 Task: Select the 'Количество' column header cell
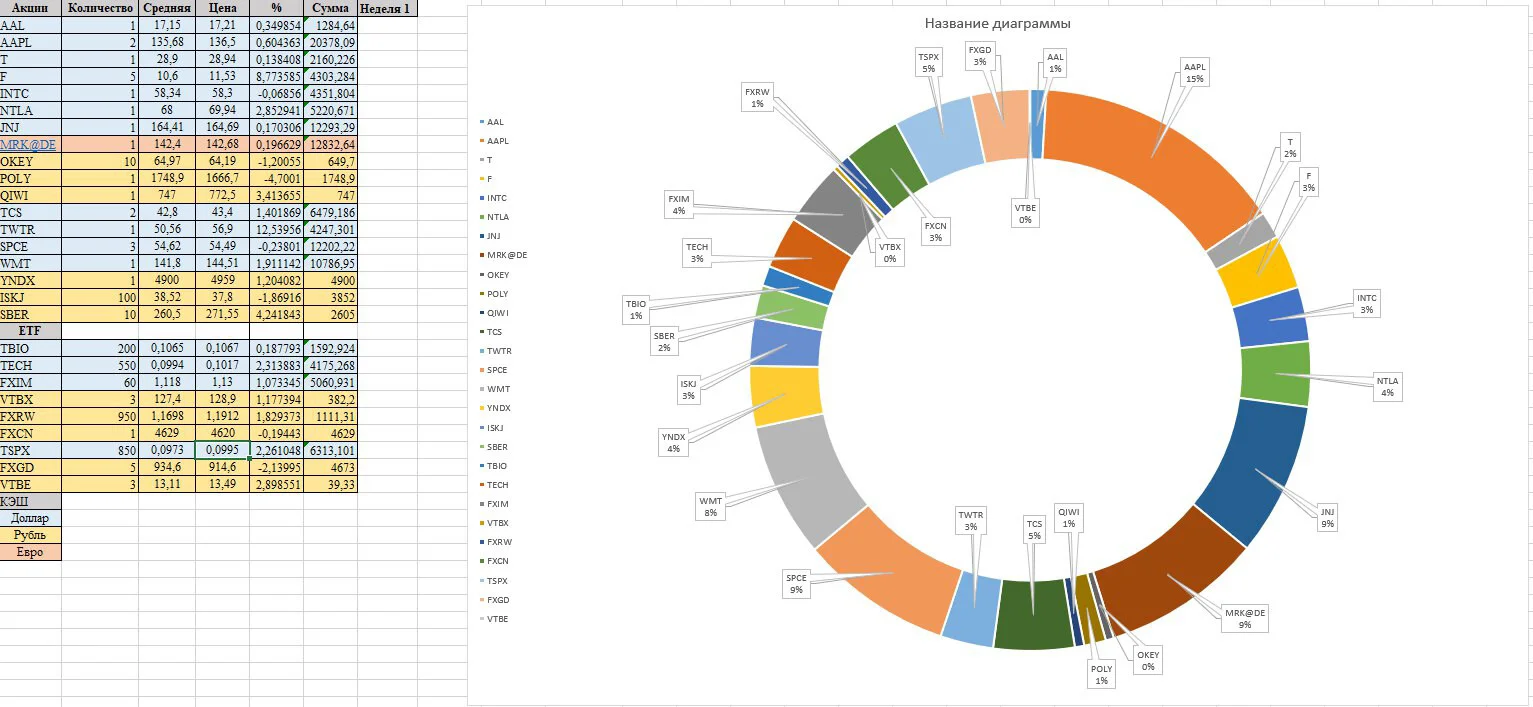click(100, 8)
